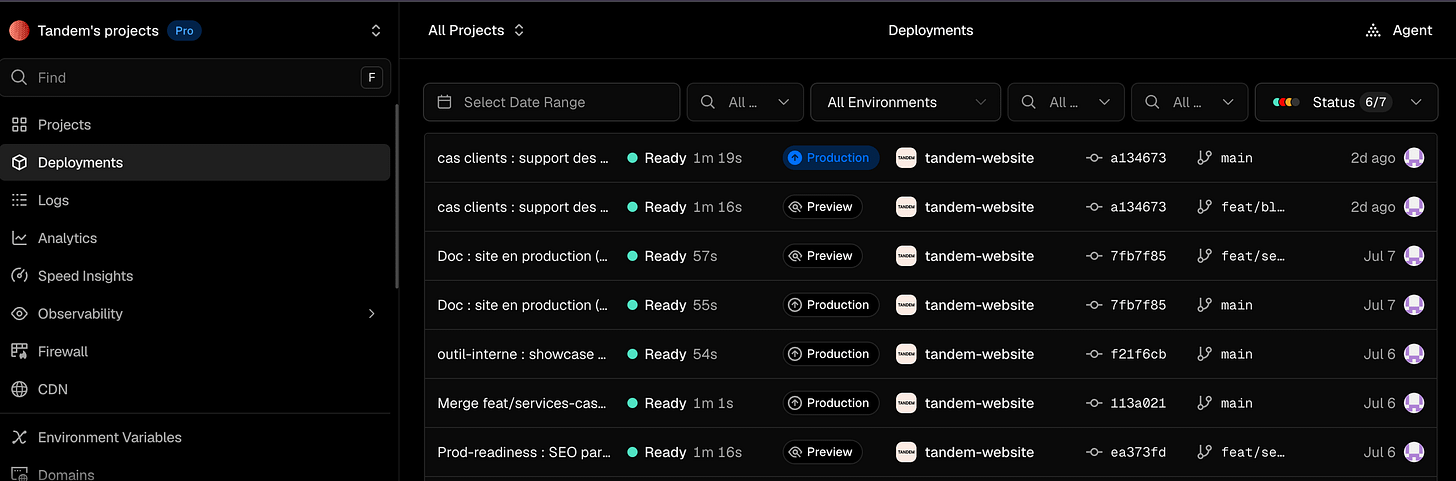Click the Pro plan badge
Image resolution: width=1456 pixels, height=481 pixels.
(x=184, y=31)
